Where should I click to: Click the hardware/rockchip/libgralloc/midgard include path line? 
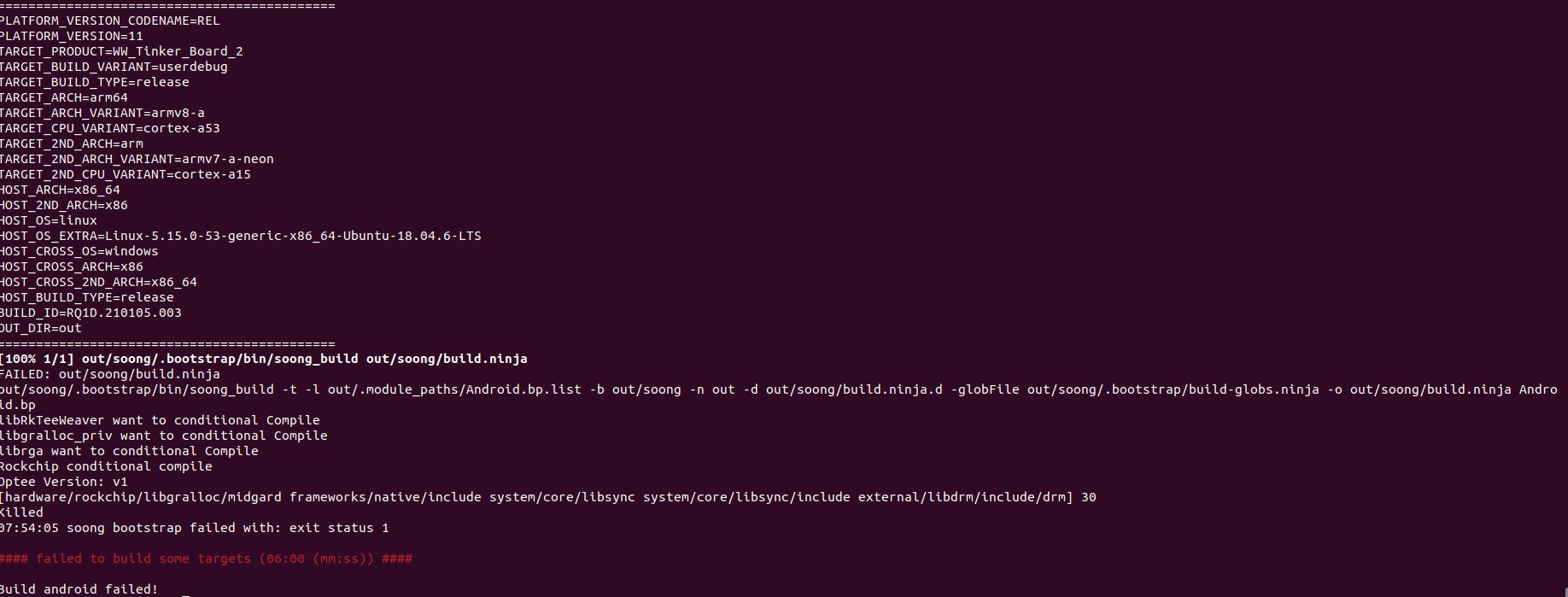point(547,497)
